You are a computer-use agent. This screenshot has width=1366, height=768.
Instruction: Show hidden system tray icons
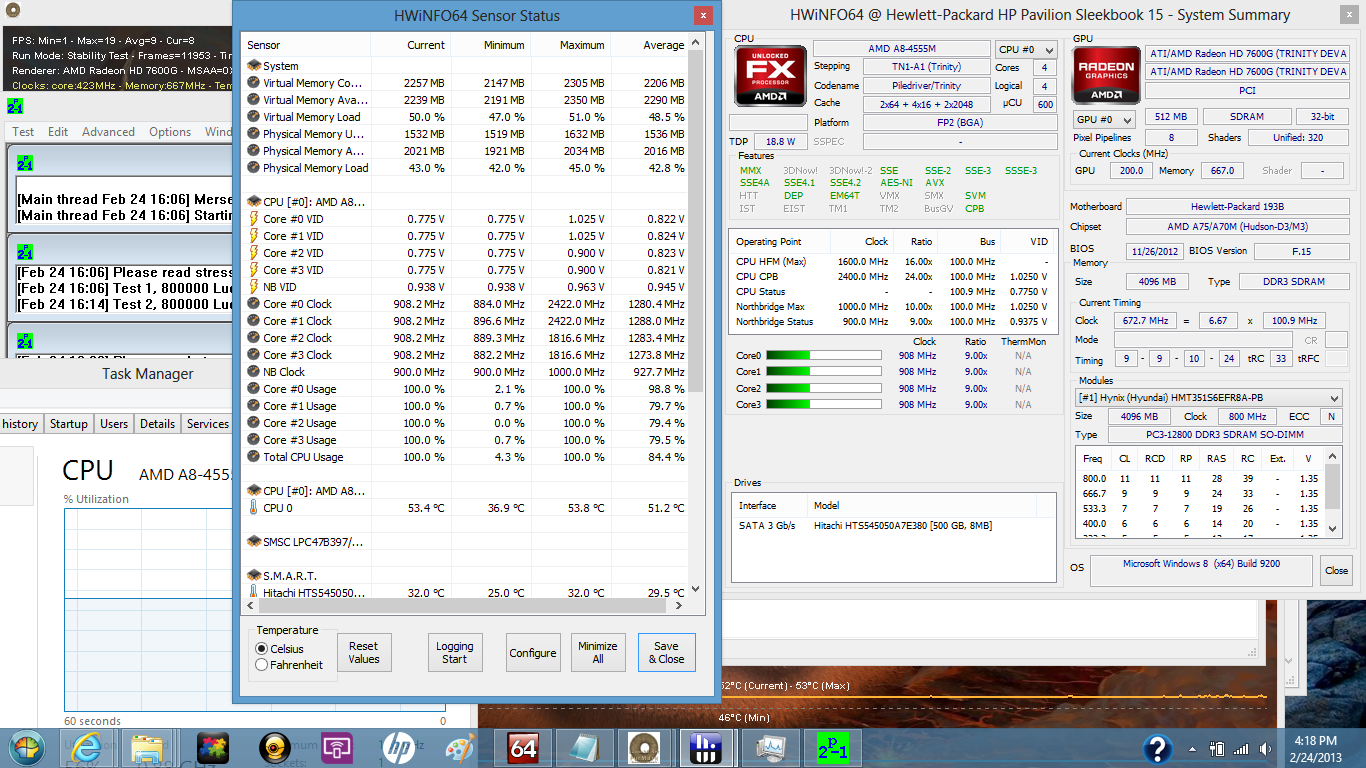coord(1194,748)
